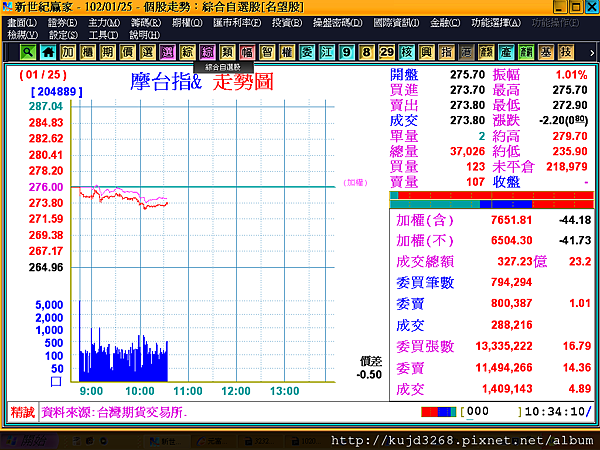Click the cyan home icon

point(48,52)
